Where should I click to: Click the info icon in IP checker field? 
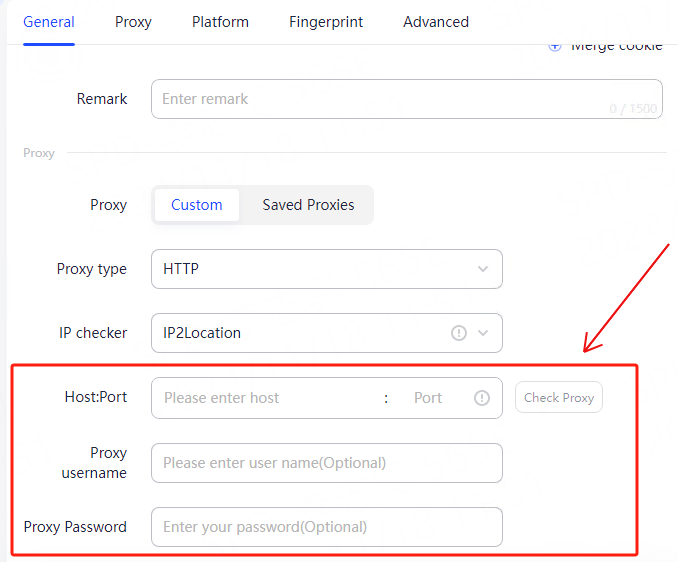pos(459,333)
